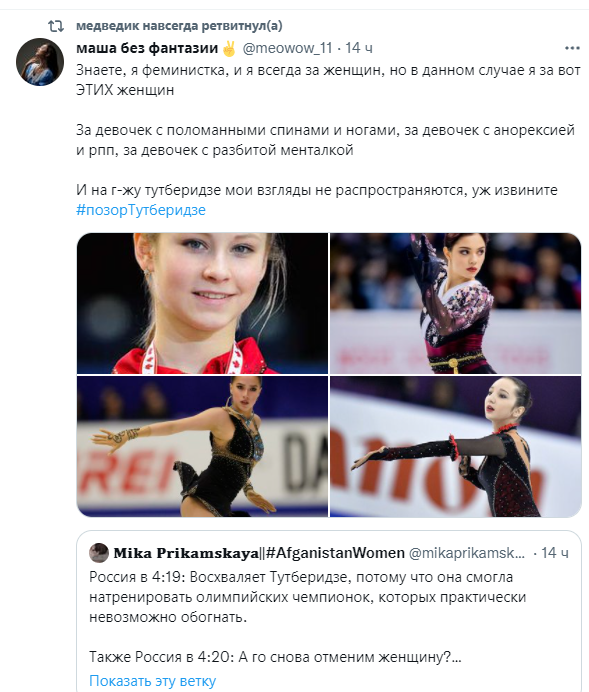The width and height of the screenshot is (589, 692).
Task: Open the @meowow_11 handle
Action: pos(287,48)
